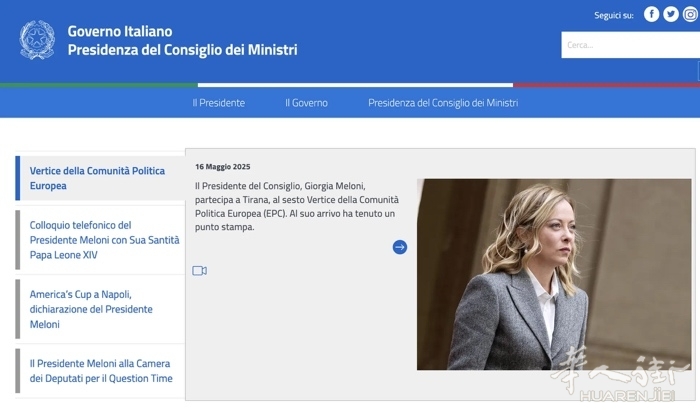Select the Question Time alla Camera news item
Screen dimensions: 700x411
100,371
